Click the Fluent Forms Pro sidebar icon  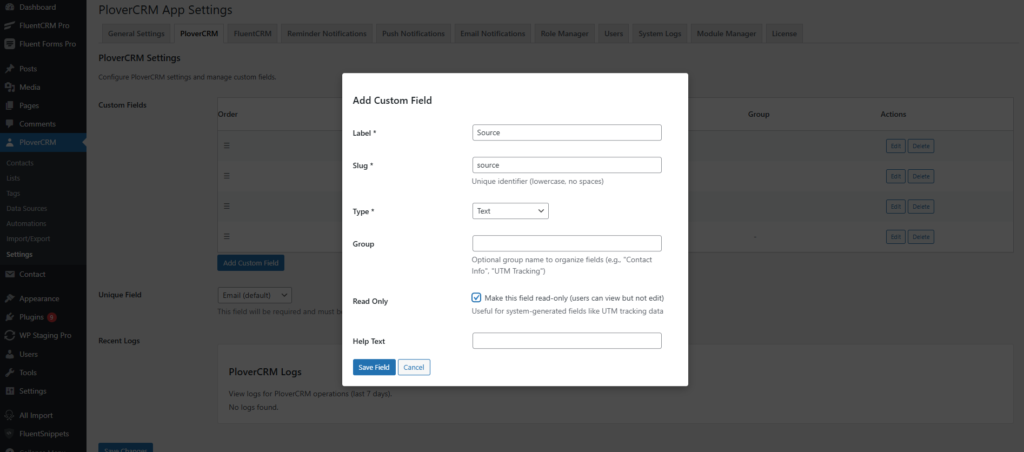(x=10, y=44)
